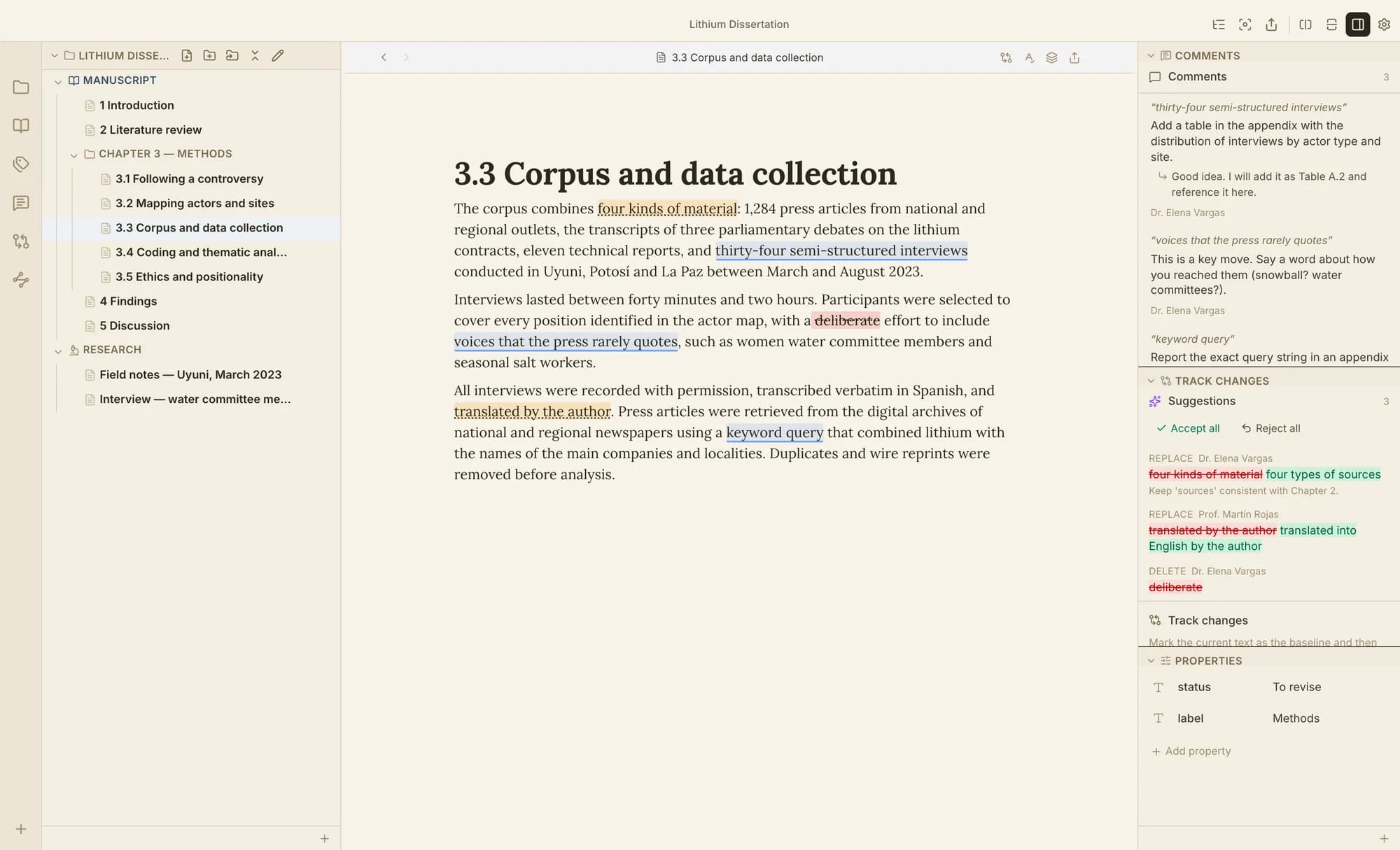Open Field notes — Uyuni, March 2023

coord(190,374)
